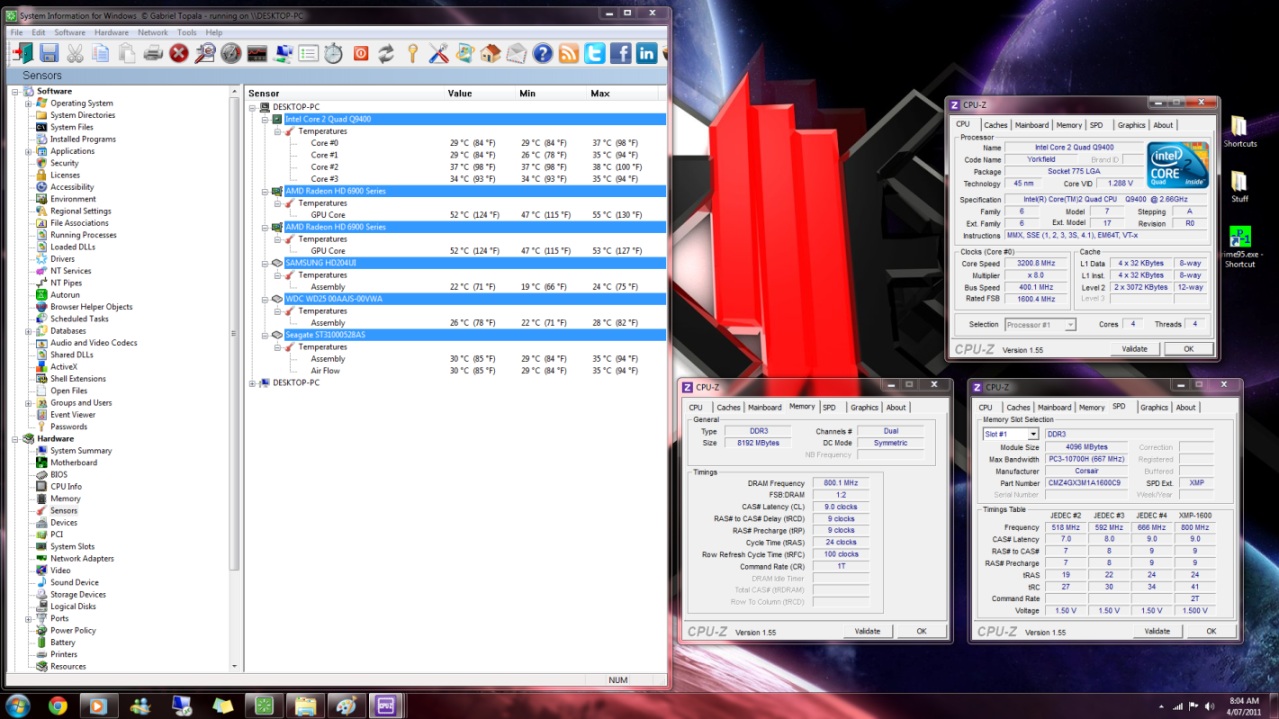The image size is (1279, 719).
Task: Expand the Ports tree node
Action: click(29, 619)
